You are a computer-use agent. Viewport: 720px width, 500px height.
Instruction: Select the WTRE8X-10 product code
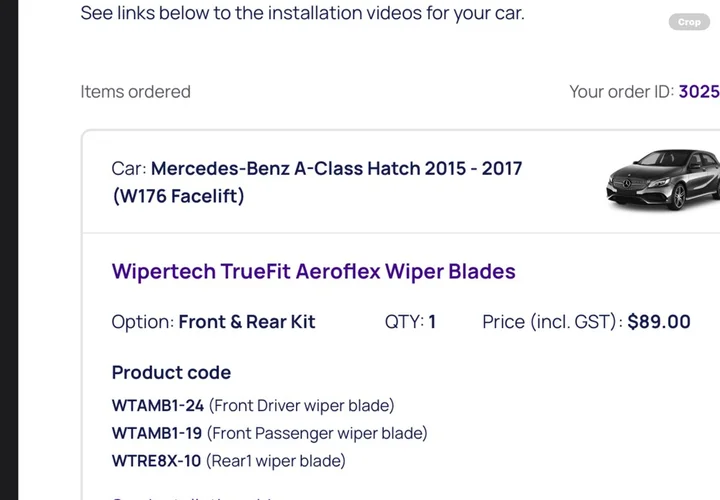click(x=156, y=461)
